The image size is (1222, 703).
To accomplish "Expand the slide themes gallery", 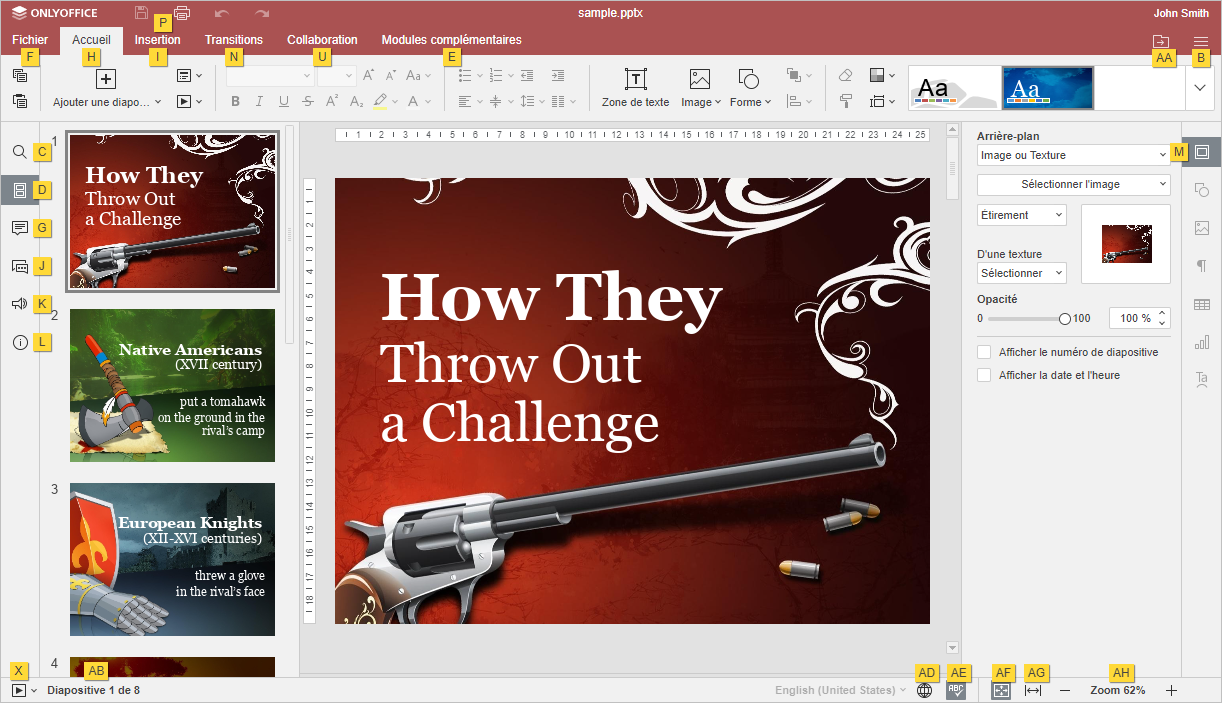I will pyautogui.click(x=1199, y=88).
